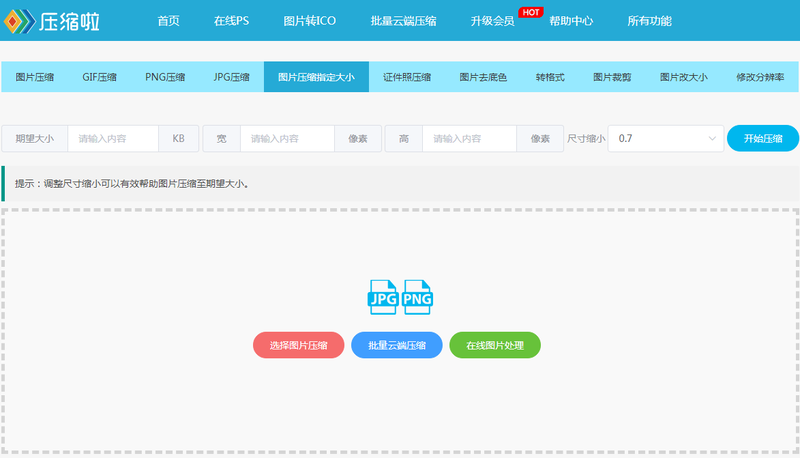Switch to the JPG压缩 tab
The width and height of the screenshot is (800, 458).
tap(231, 77)
